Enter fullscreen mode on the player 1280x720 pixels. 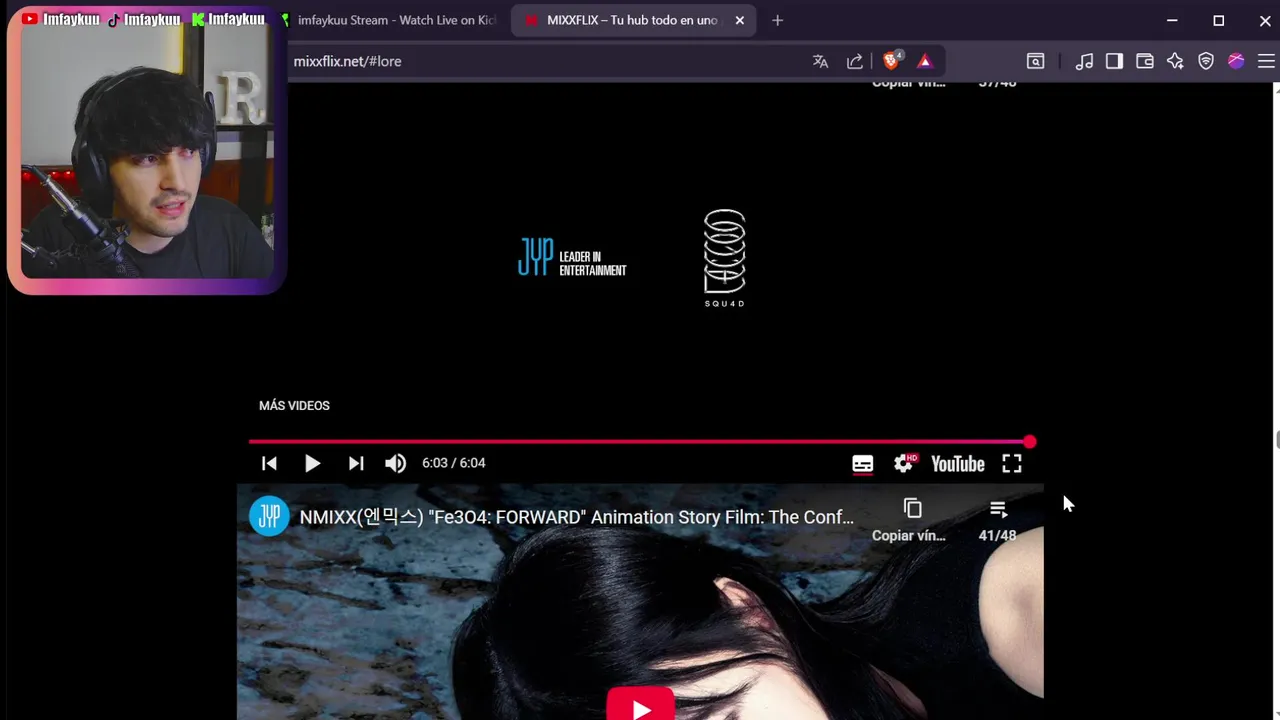pos(1012,463)
